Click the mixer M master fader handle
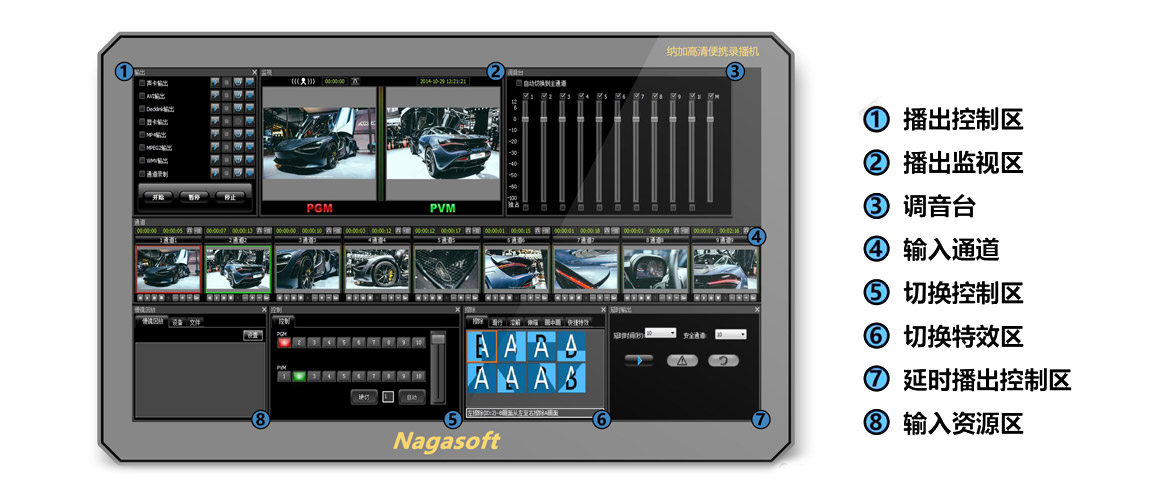The width and height of the screenshot is (1170, 500). [710, 119]
